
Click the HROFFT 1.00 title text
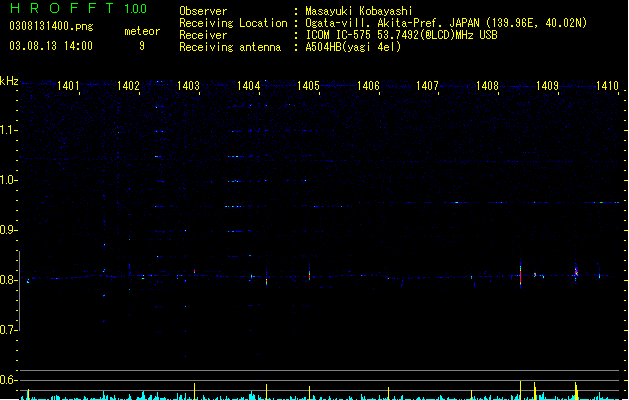pos(79,8)
